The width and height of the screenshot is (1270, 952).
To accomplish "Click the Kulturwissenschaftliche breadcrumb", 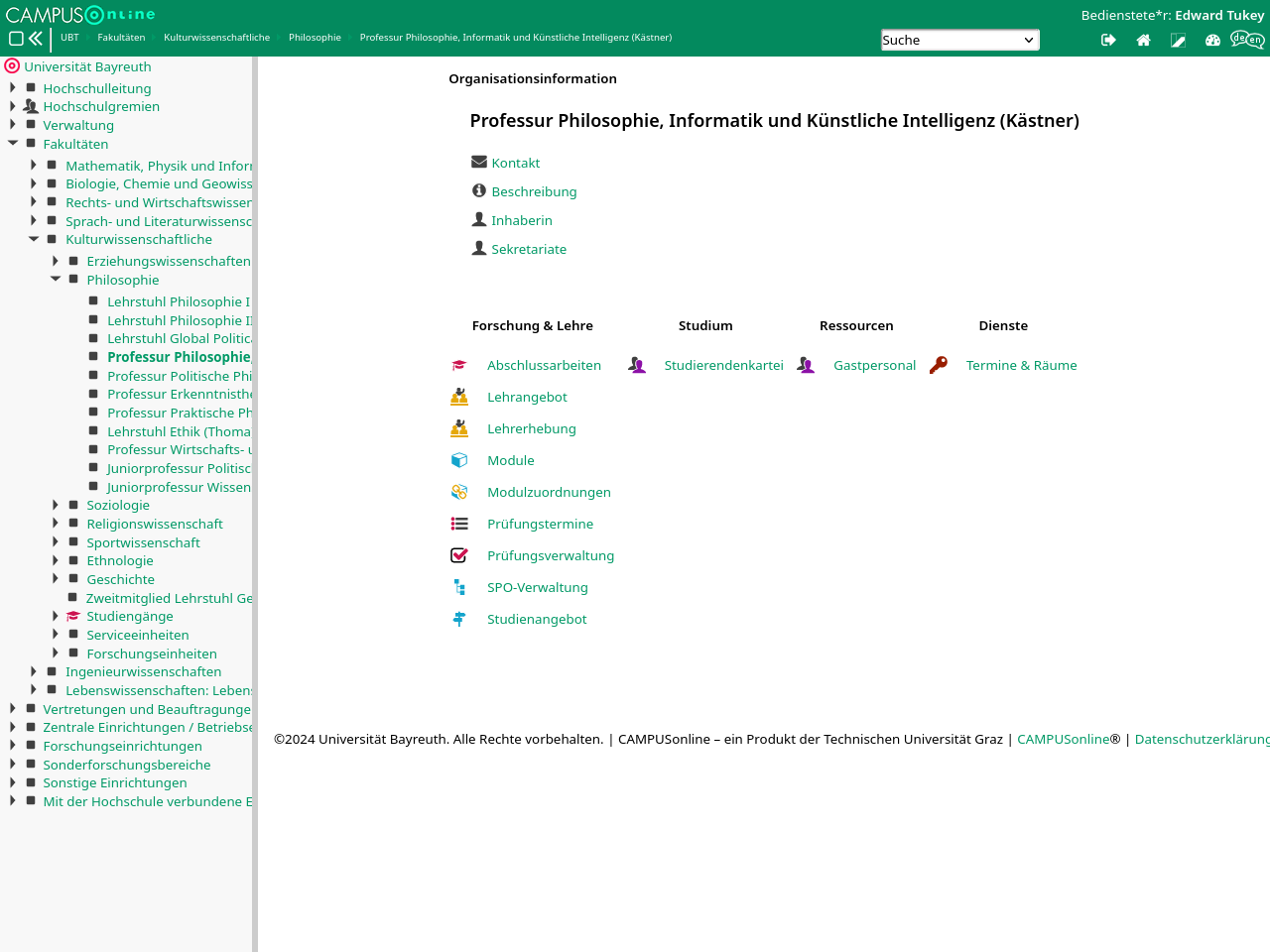I will coord(216,38).
